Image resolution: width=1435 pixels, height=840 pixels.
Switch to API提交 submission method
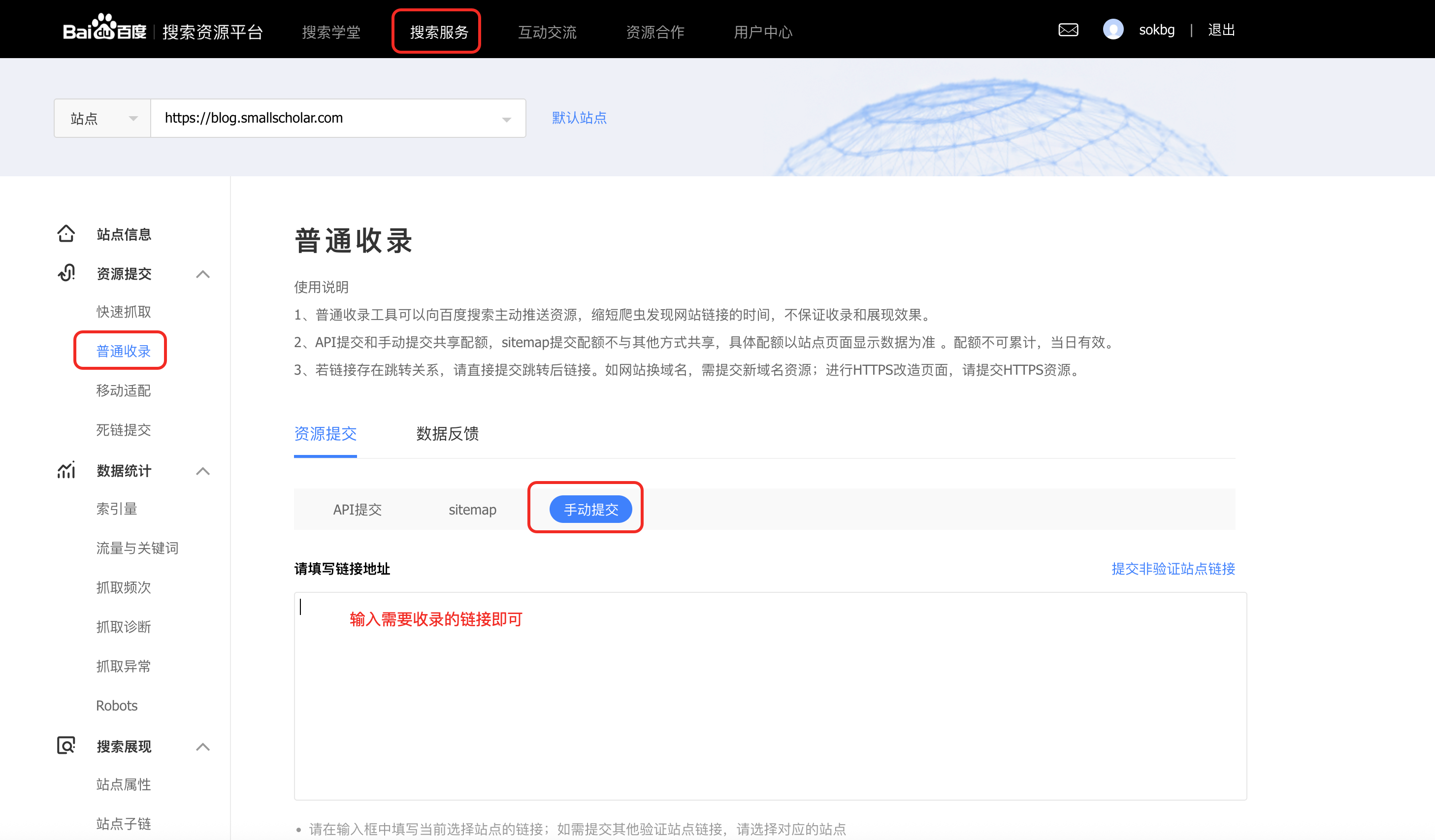[x=358, y=509]
